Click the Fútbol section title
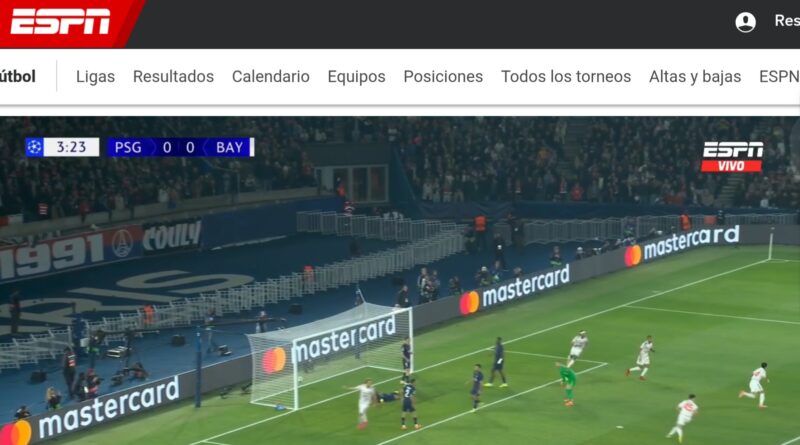800x445 pixels. [x=18, y=77]
